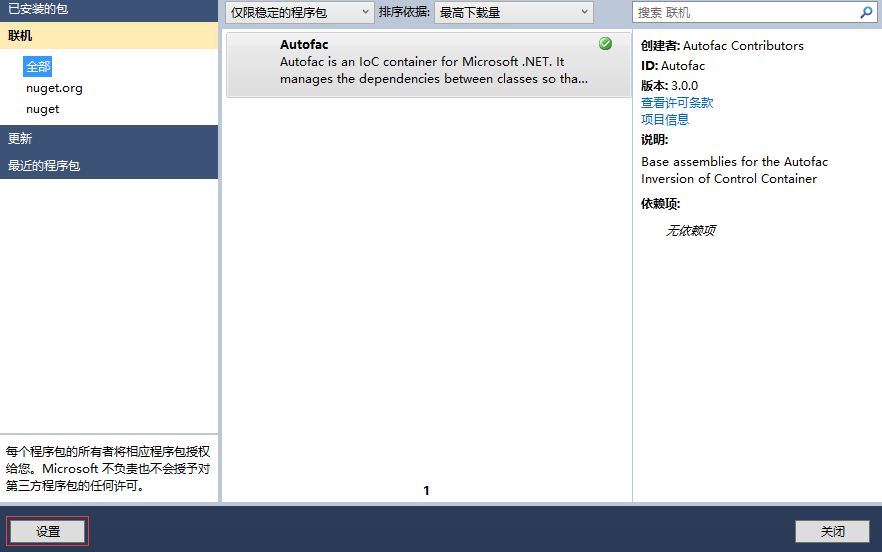
Task: Select the nuget.org source
Action: [x=54, y=88]
